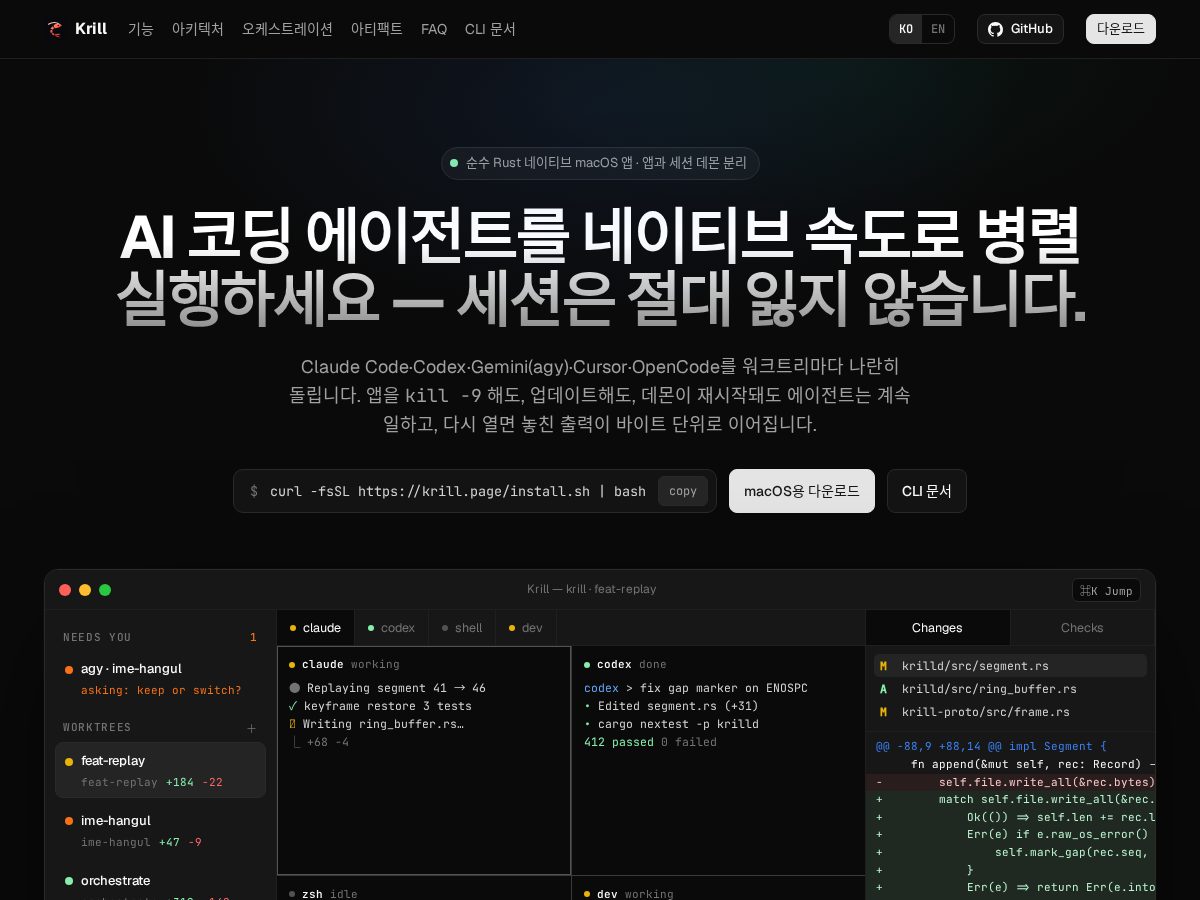Click the NEEDS YOU section label
1200x900 pixels.
(x=97, y=637)
